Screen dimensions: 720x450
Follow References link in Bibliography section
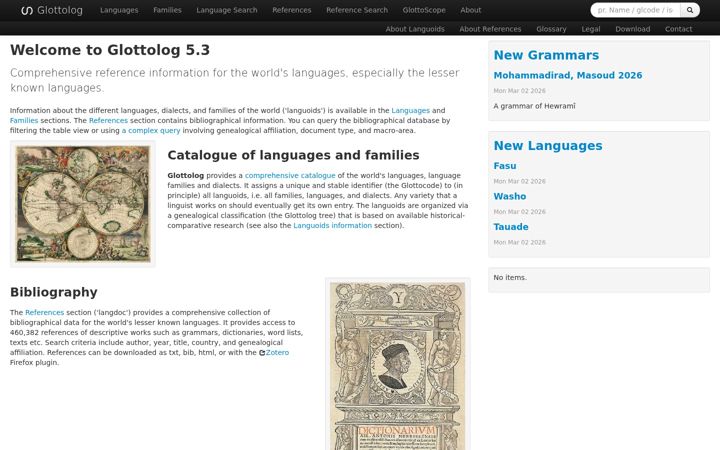click(45, 313)
